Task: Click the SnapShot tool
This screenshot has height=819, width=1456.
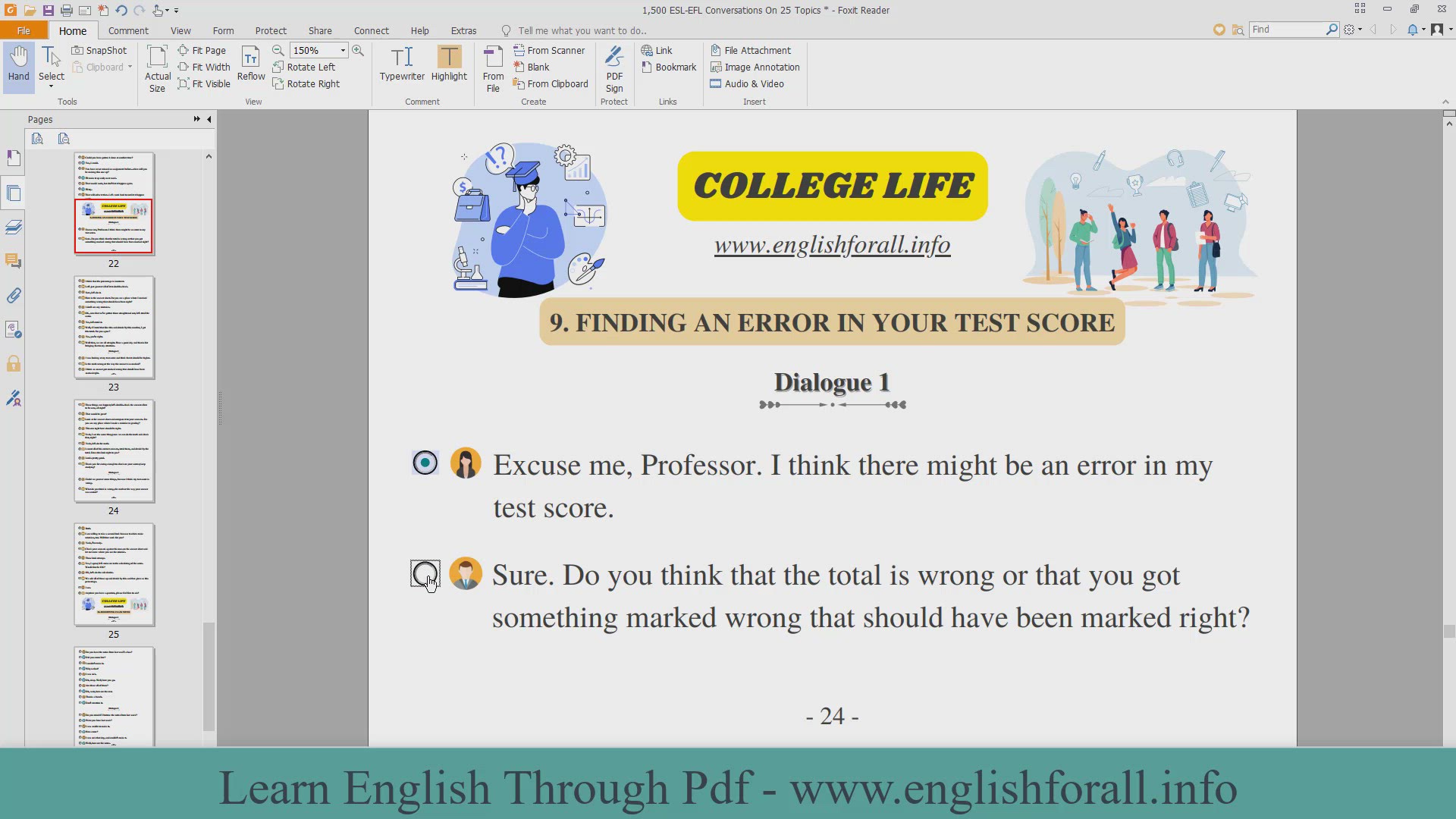Action: pyautogui.click(x=99, y=50)
